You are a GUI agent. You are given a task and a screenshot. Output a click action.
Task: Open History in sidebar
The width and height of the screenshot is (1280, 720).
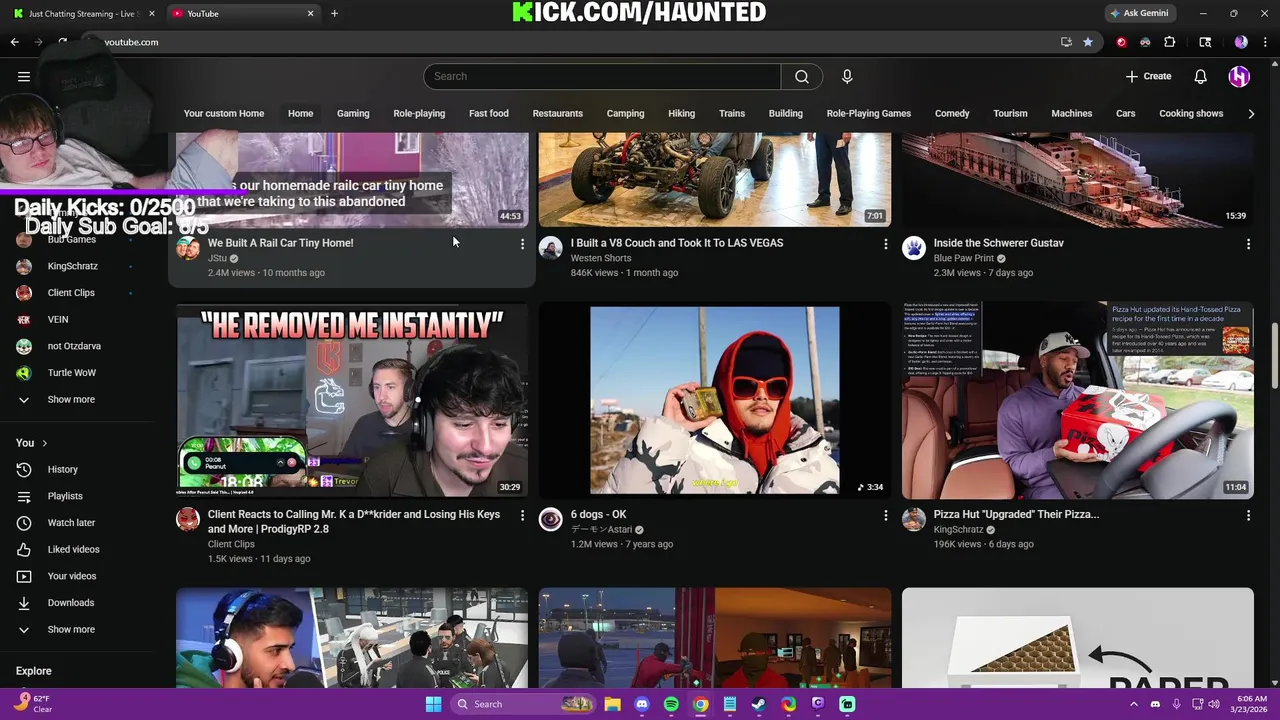62,469
